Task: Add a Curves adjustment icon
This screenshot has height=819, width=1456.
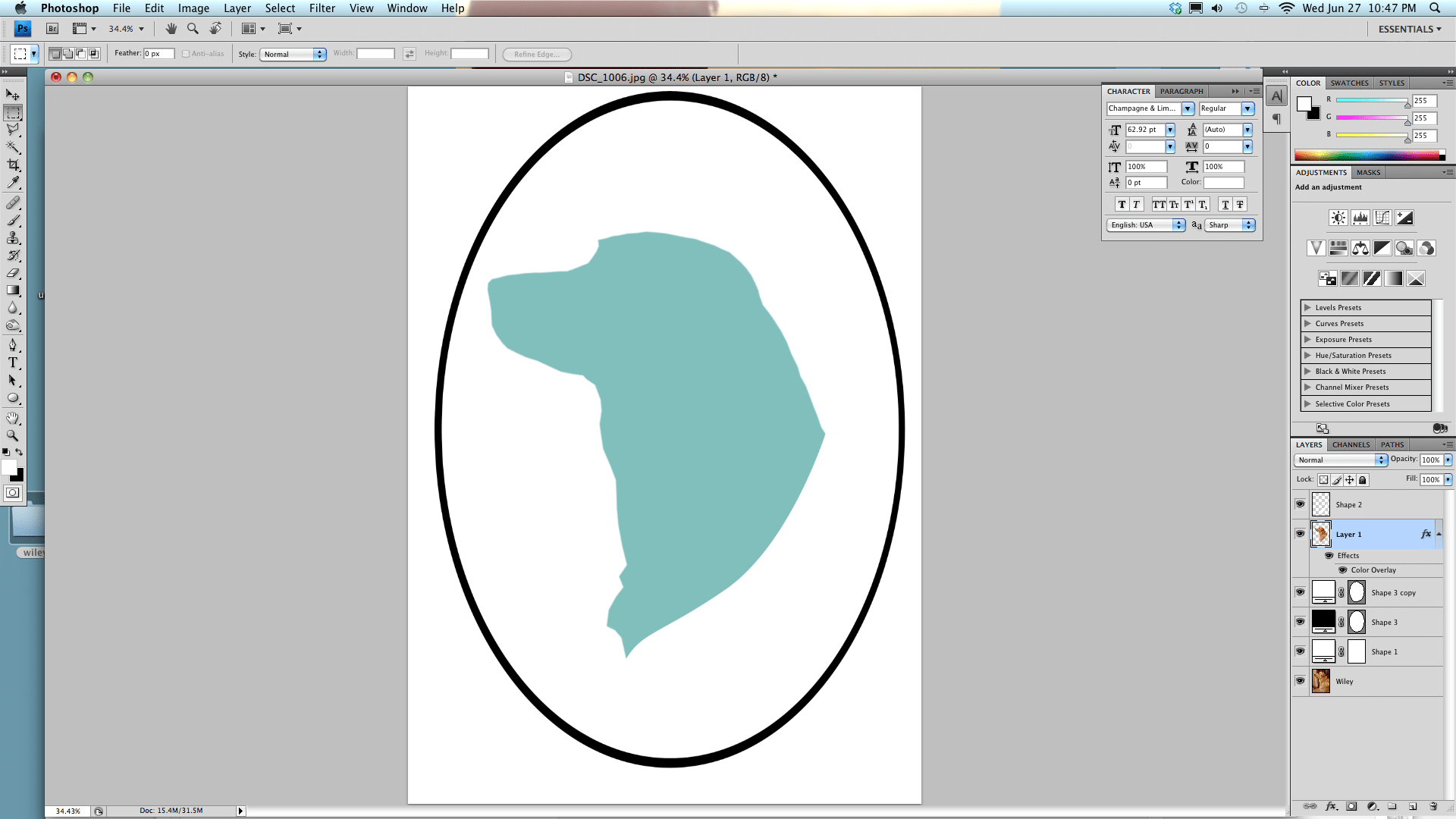Action: tap(1382, 218)
